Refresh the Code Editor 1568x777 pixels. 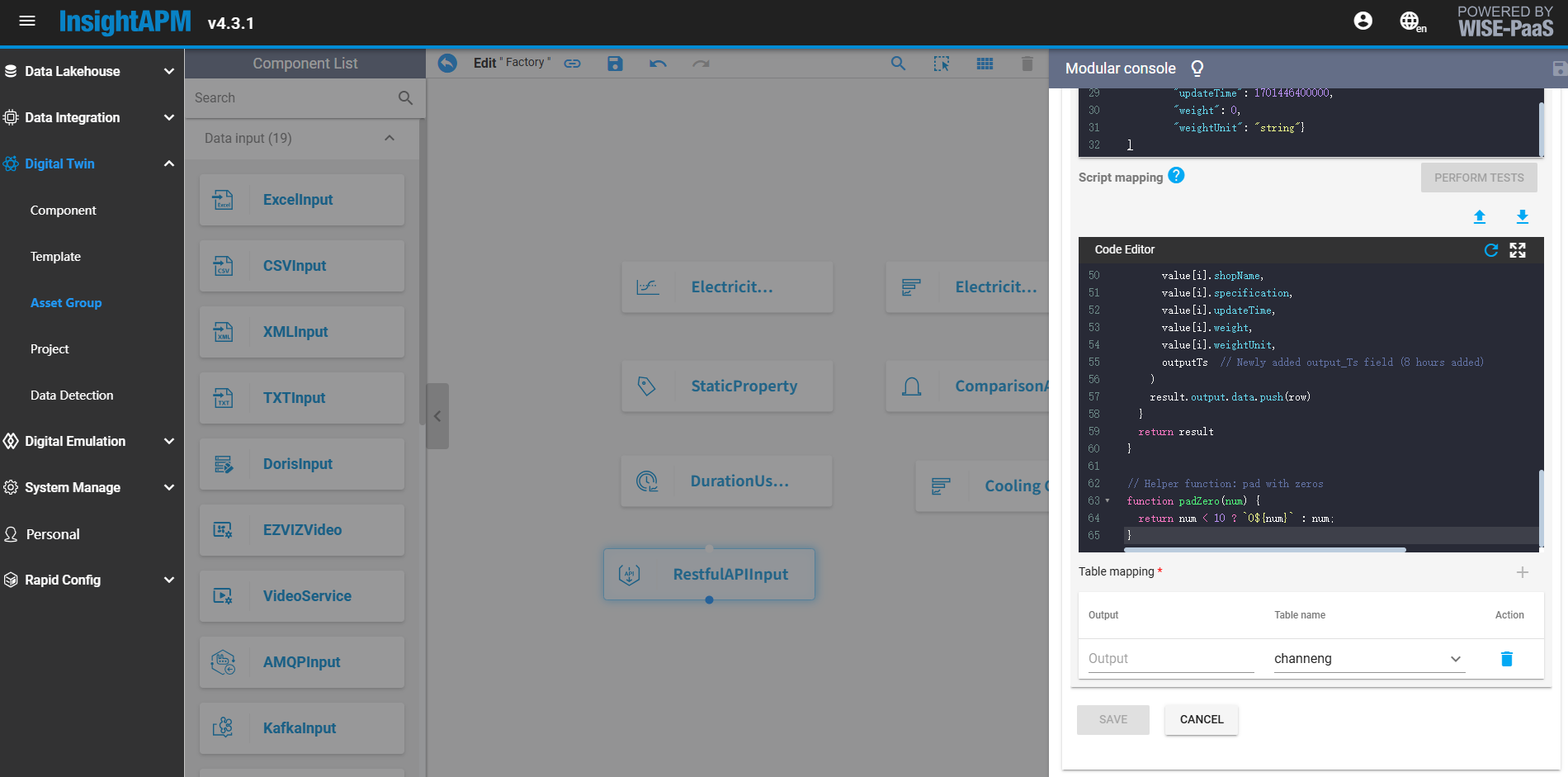point(1490,250)
